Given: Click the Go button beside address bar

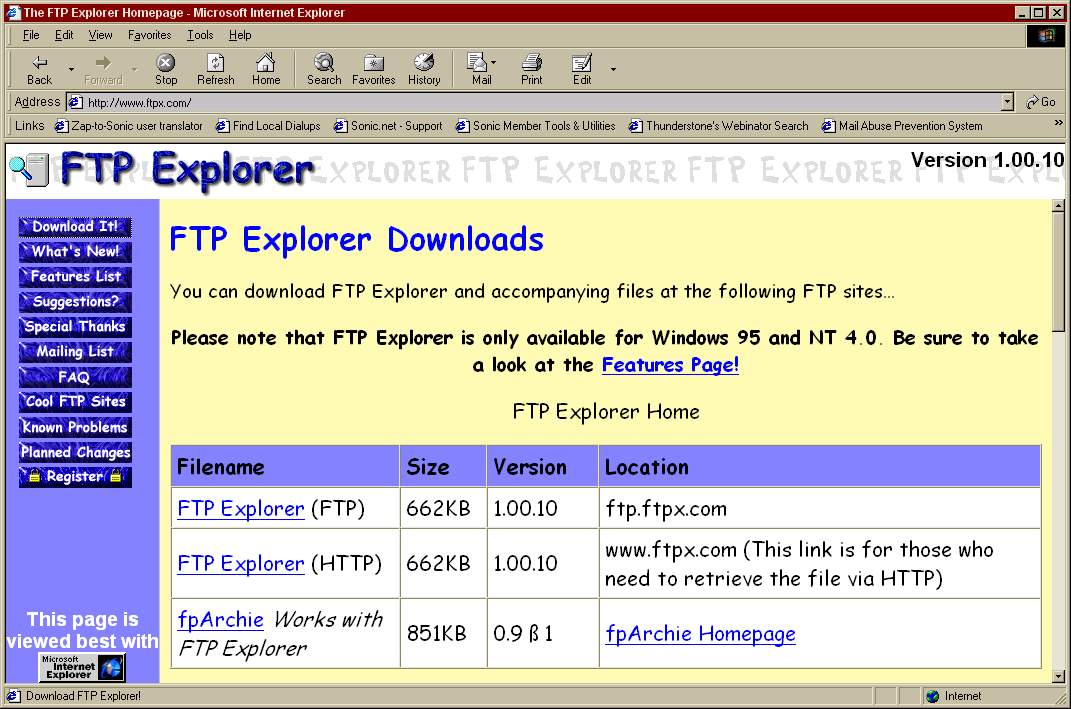Looking at the screenshot, I should [x=1041, y=102].
